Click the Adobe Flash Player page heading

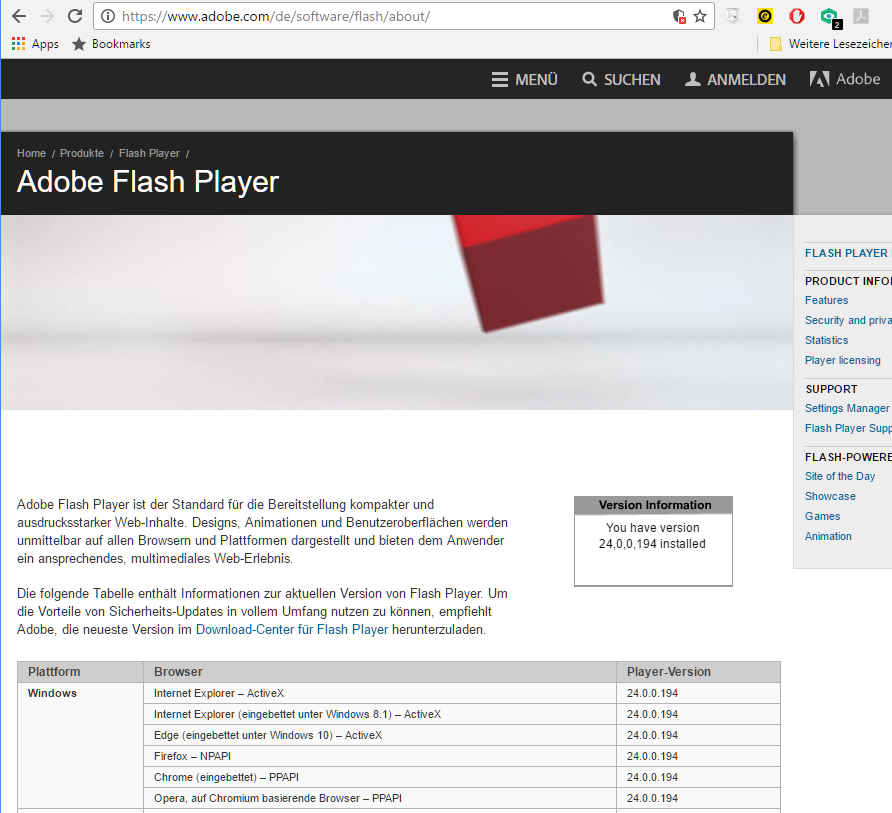pos(148,182)
